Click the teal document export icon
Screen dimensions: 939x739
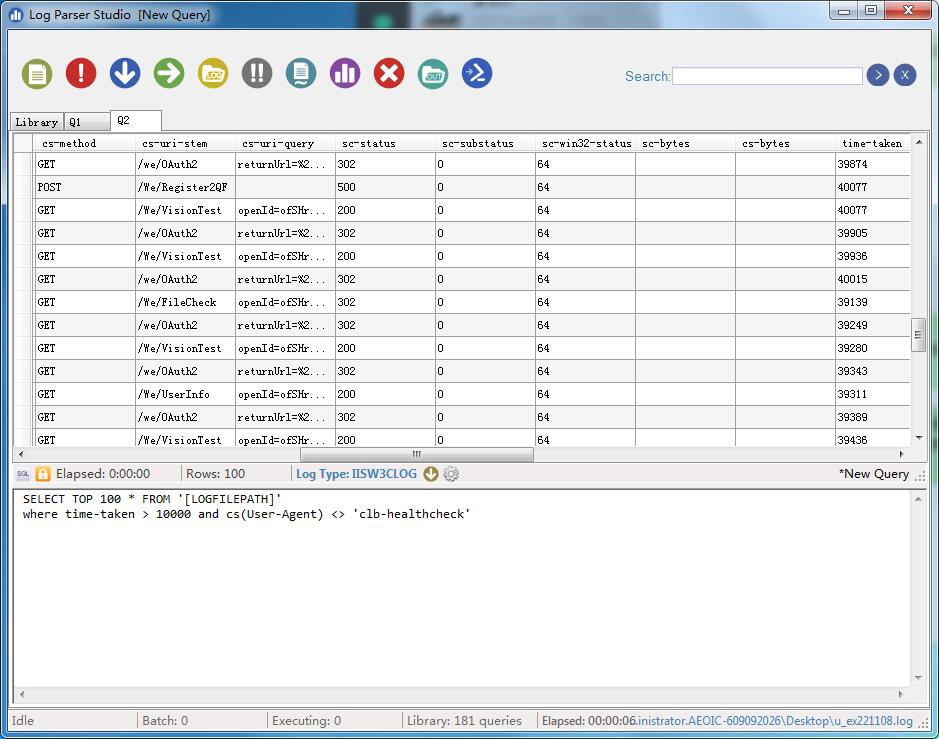301,74
